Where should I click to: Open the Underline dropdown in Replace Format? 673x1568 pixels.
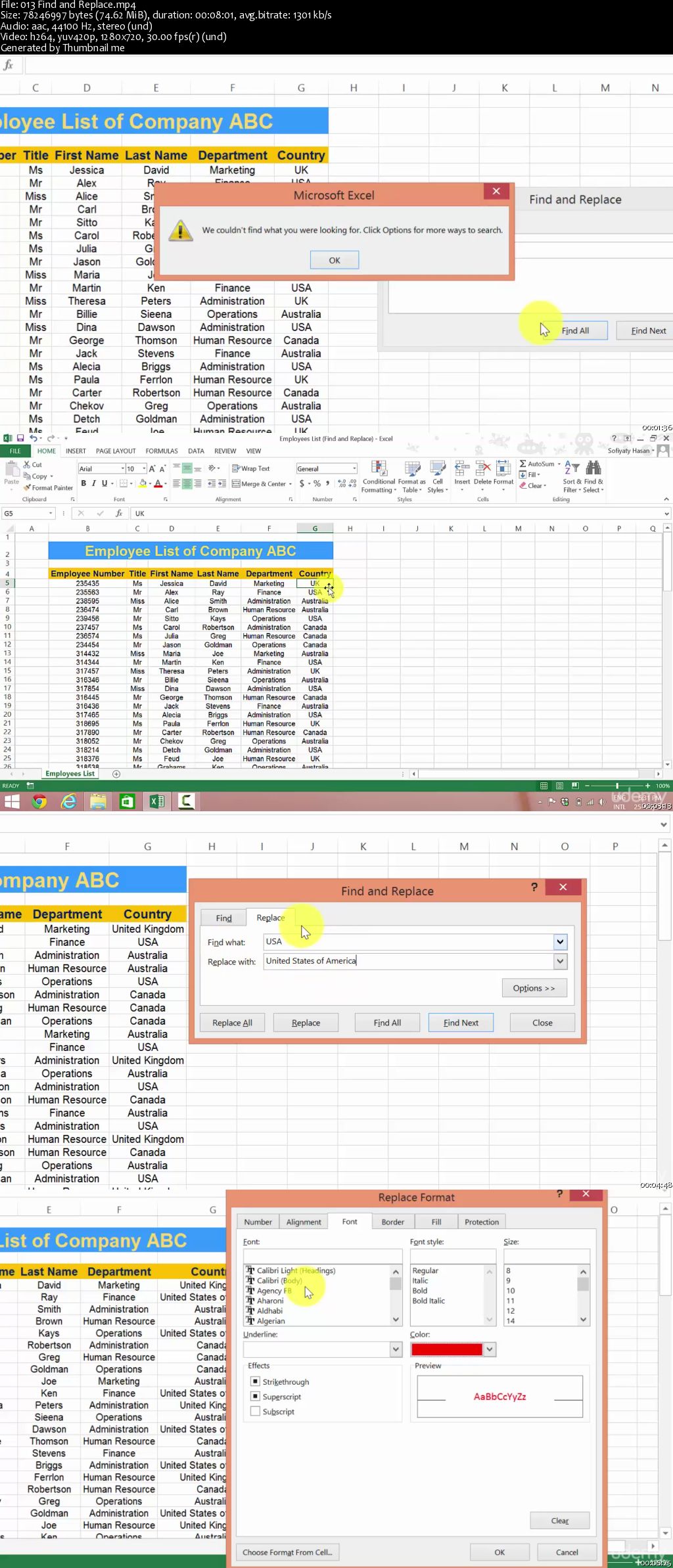coord(396,1349)
